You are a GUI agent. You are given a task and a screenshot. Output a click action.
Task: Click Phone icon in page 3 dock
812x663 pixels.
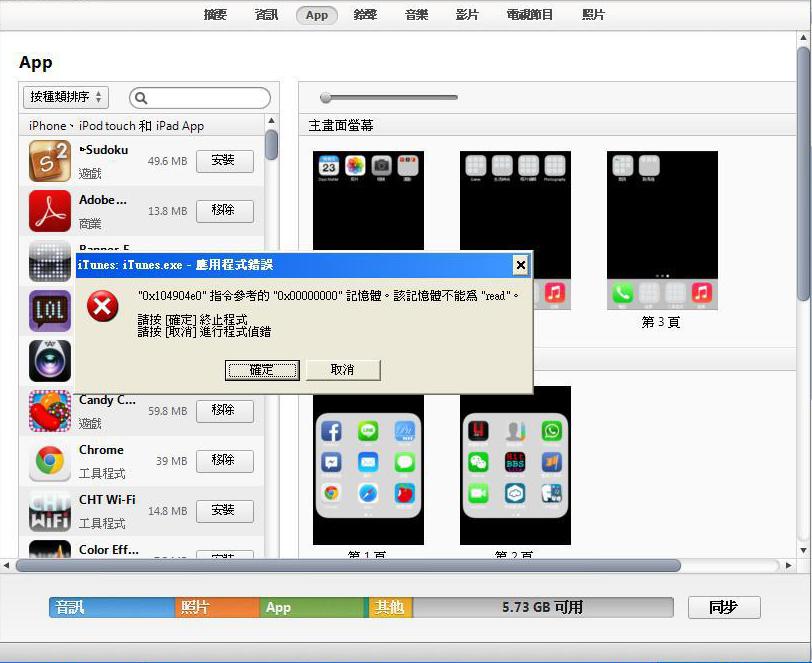(x=622, y=293)
